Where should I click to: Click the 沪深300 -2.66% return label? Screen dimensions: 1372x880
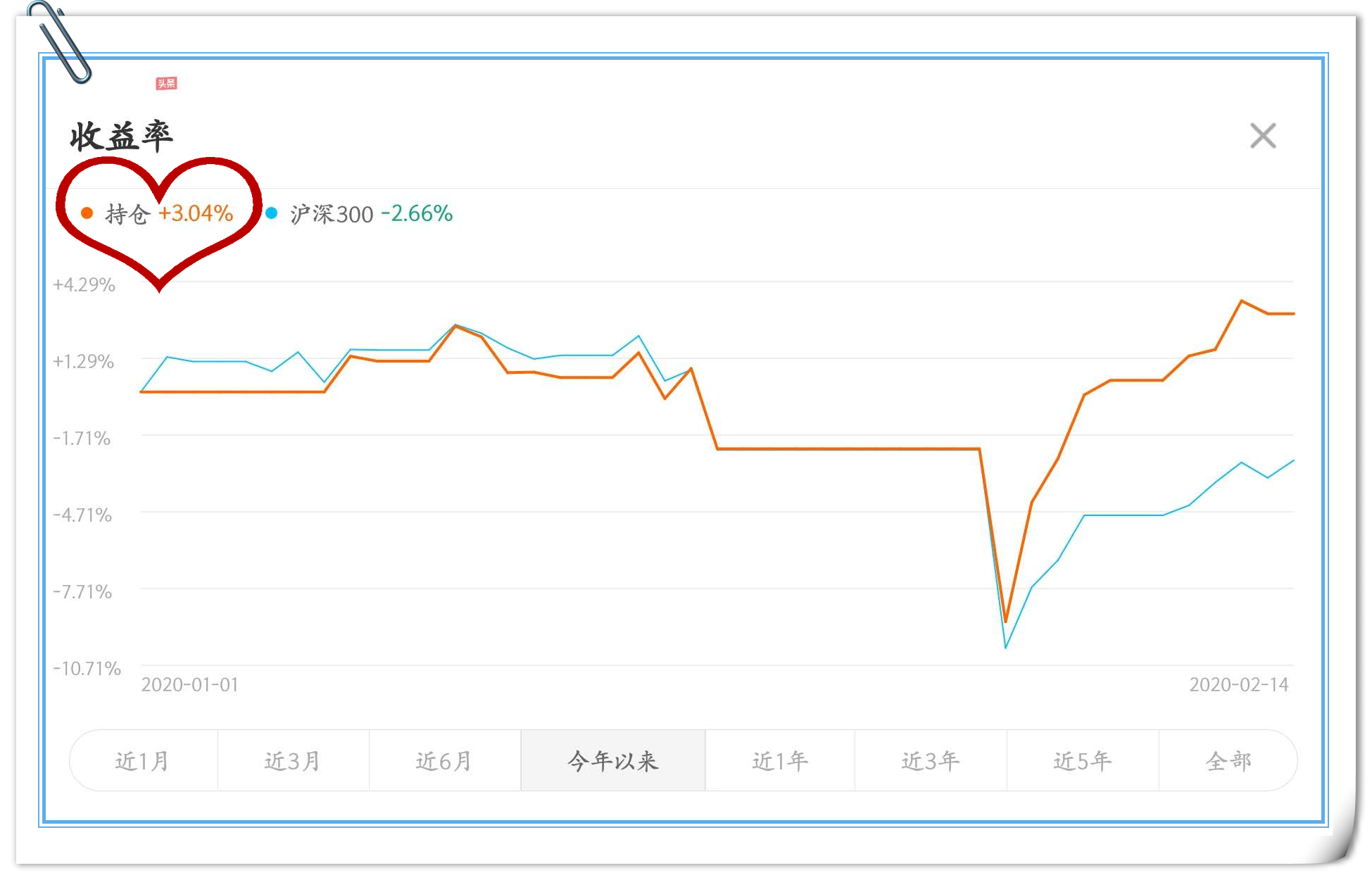pos(371,213)
